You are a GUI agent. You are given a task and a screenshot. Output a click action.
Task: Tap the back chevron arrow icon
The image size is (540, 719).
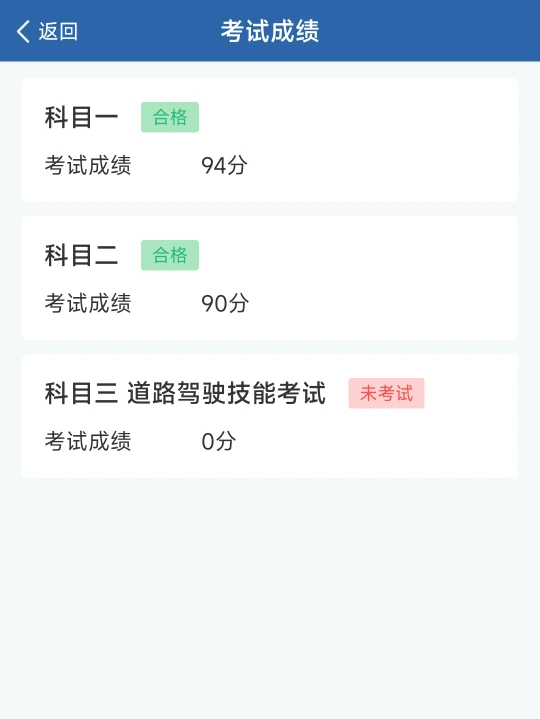coord(23,31)
